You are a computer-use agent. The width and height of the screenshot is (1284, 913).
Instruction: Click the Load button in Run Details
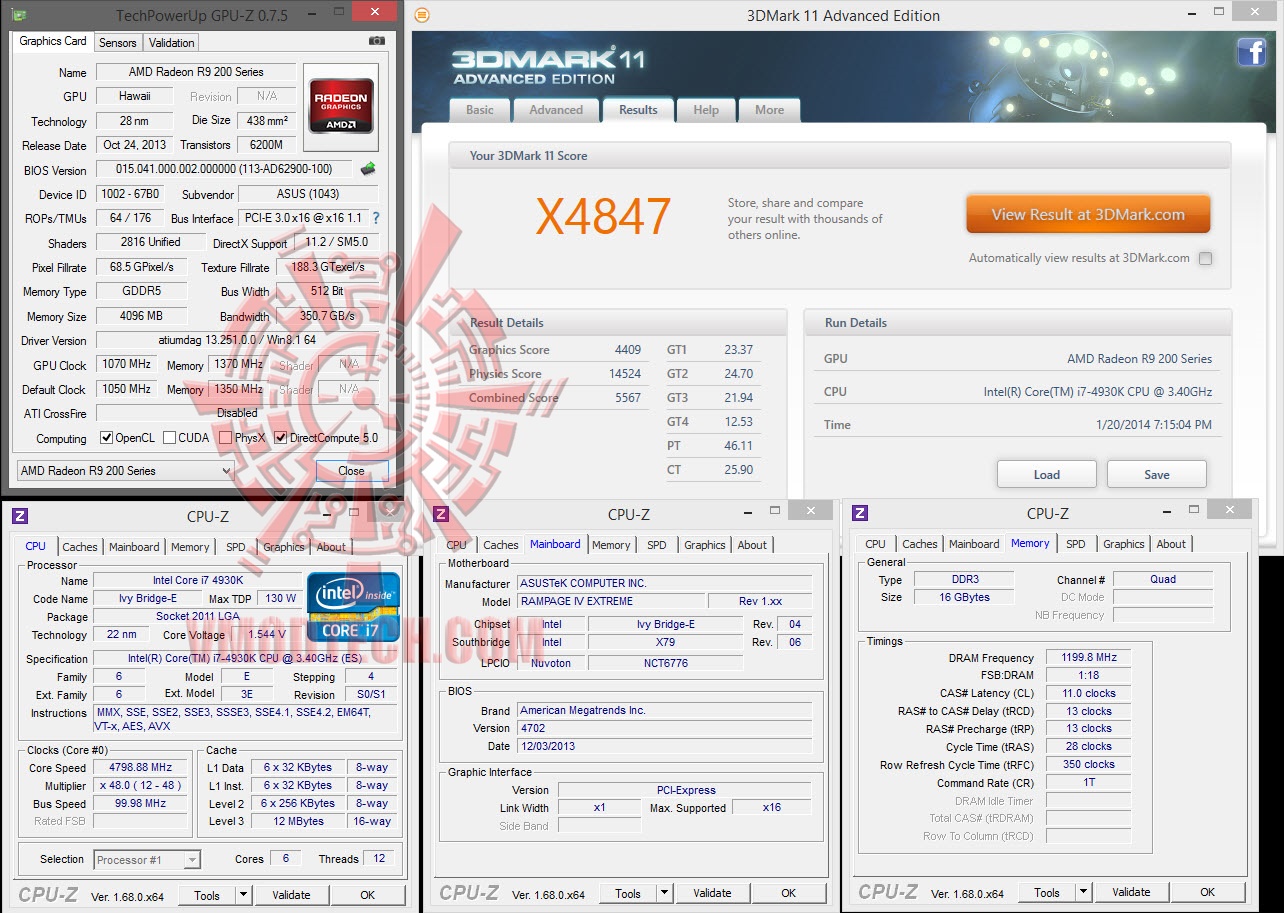pos(1047,475)
